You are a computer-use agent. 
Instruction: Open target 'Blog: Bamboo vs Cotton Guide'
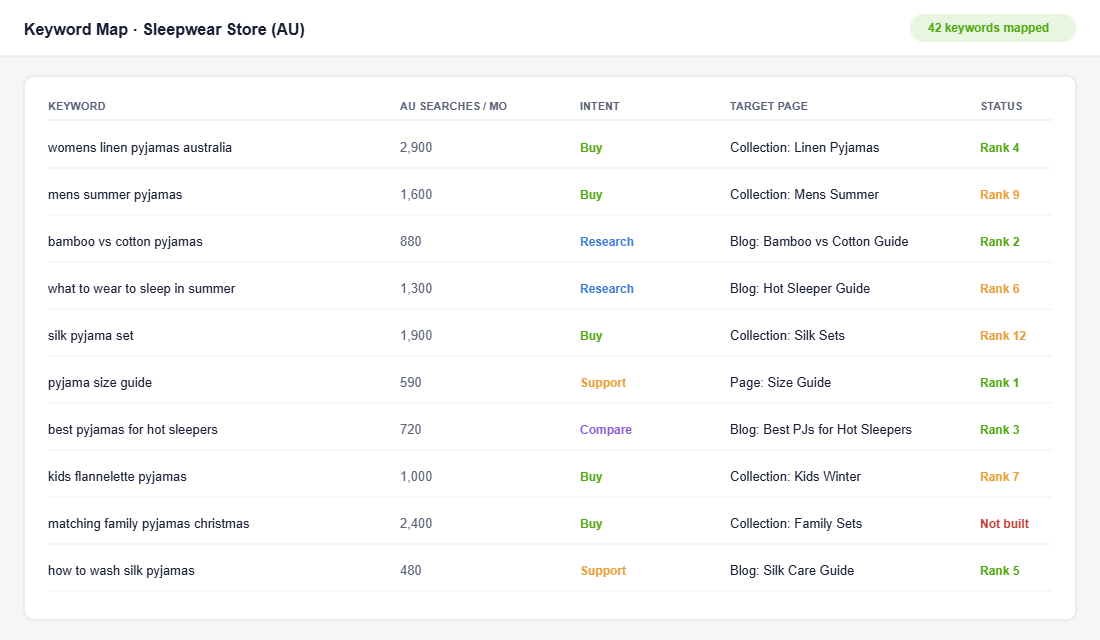819,241
